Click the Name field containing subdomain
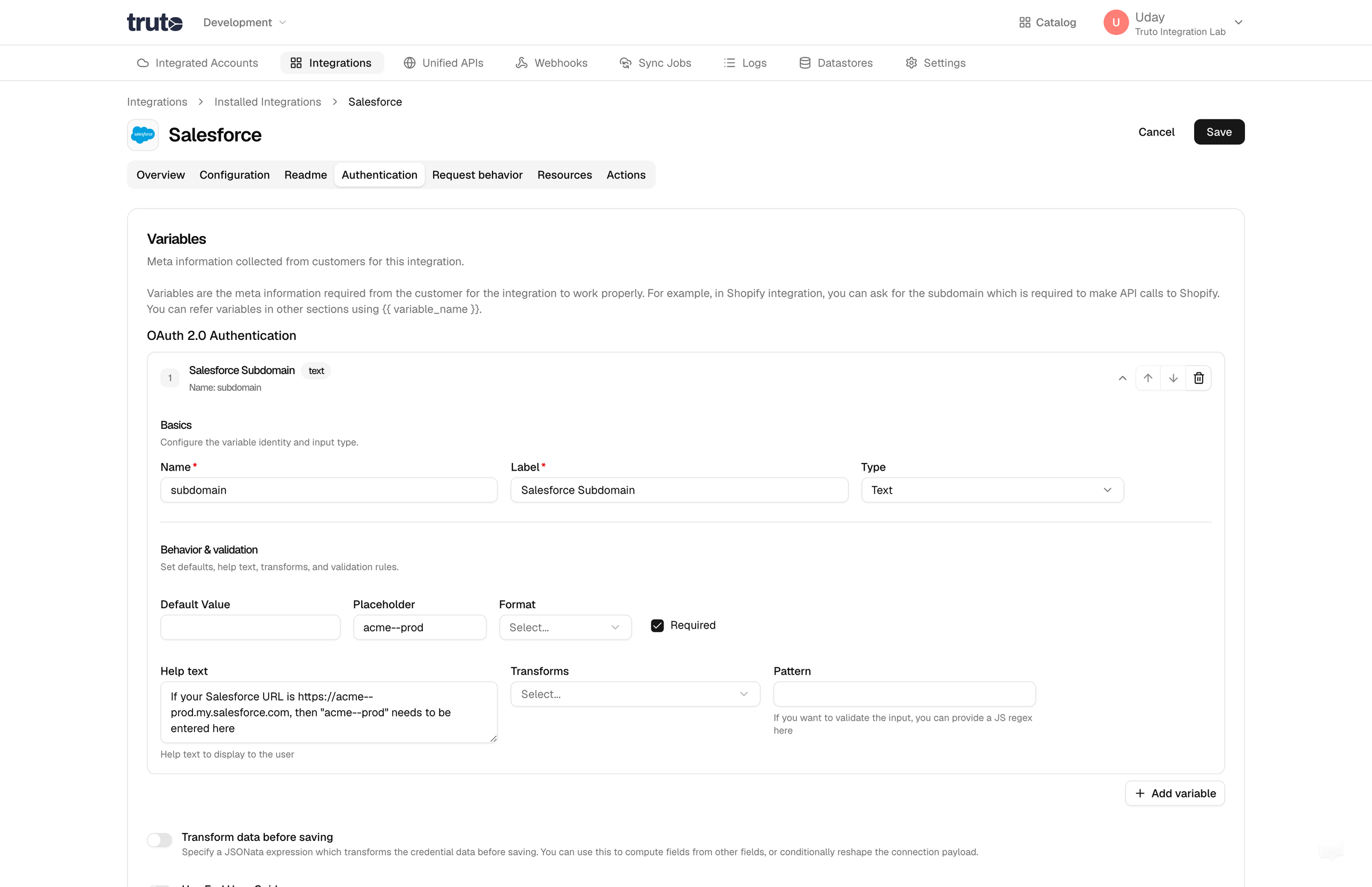Image resolution: width=1372 pixels, height=887 pixels. pos(329,489)
